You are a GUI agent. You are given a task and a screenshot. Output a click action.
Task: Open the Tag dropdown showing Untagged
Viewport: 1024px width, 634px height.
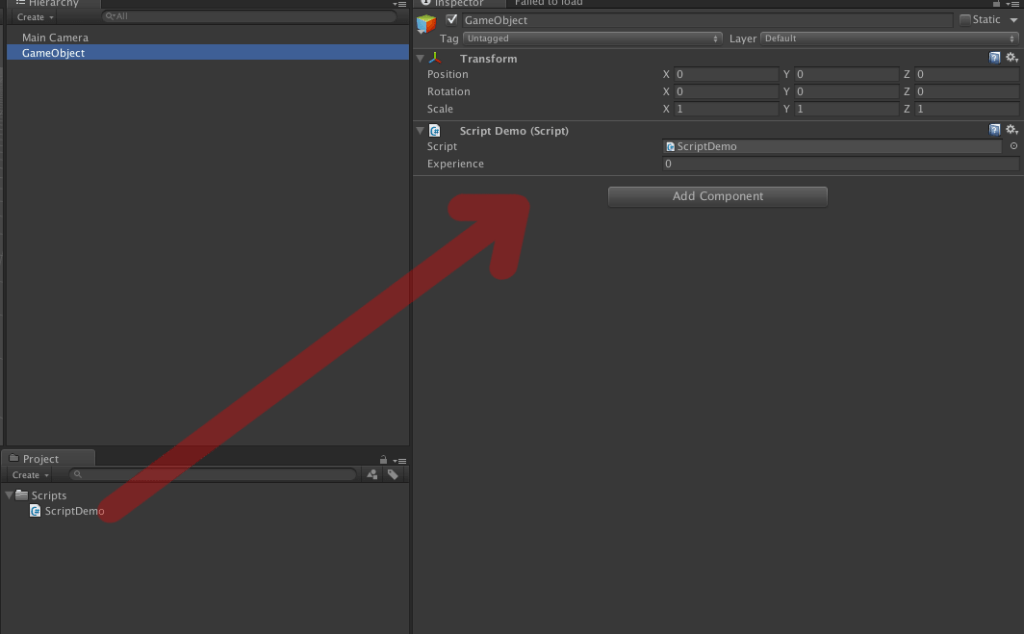592,39
